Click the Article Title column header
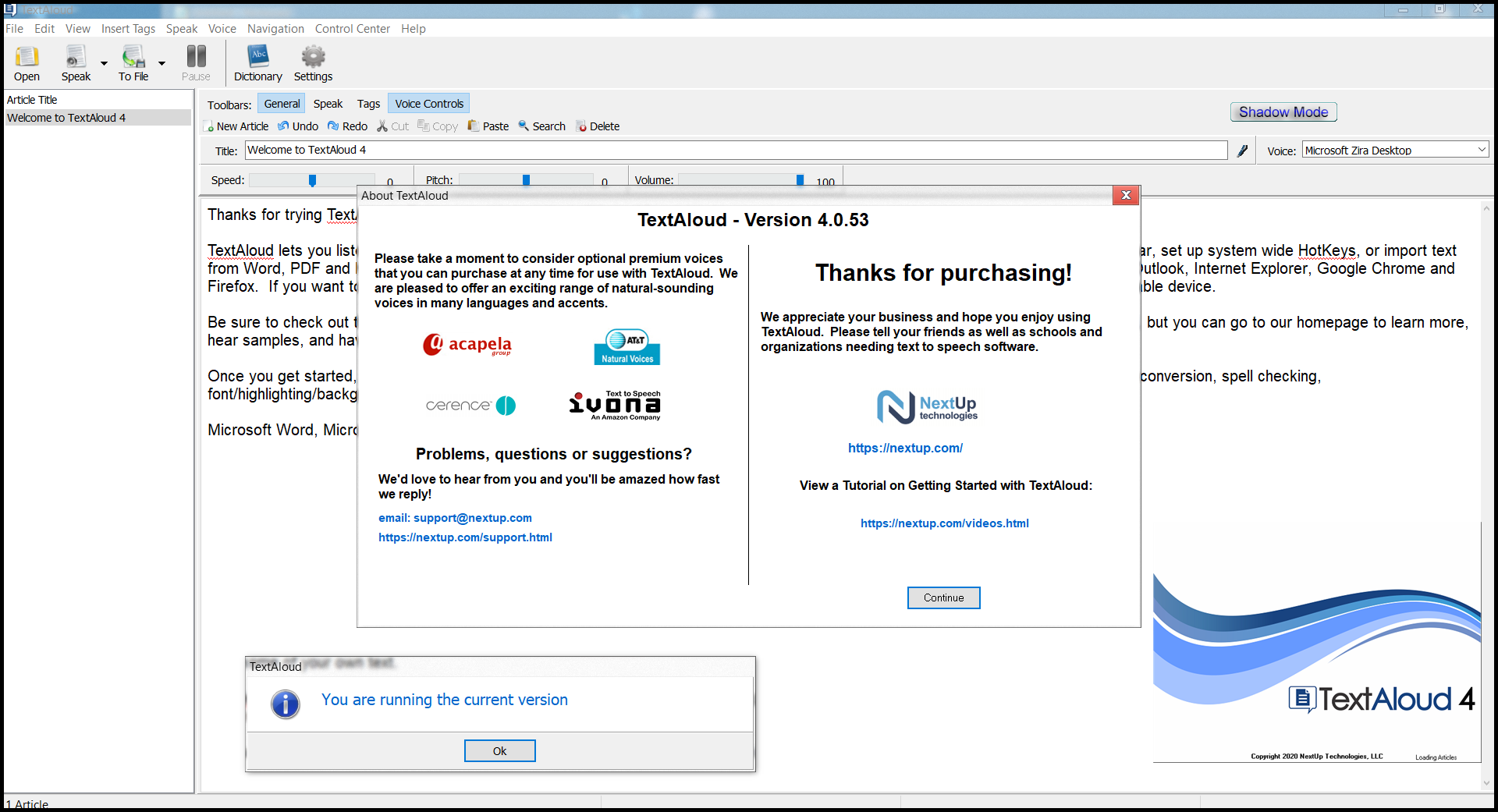 [x=98, y=100]
